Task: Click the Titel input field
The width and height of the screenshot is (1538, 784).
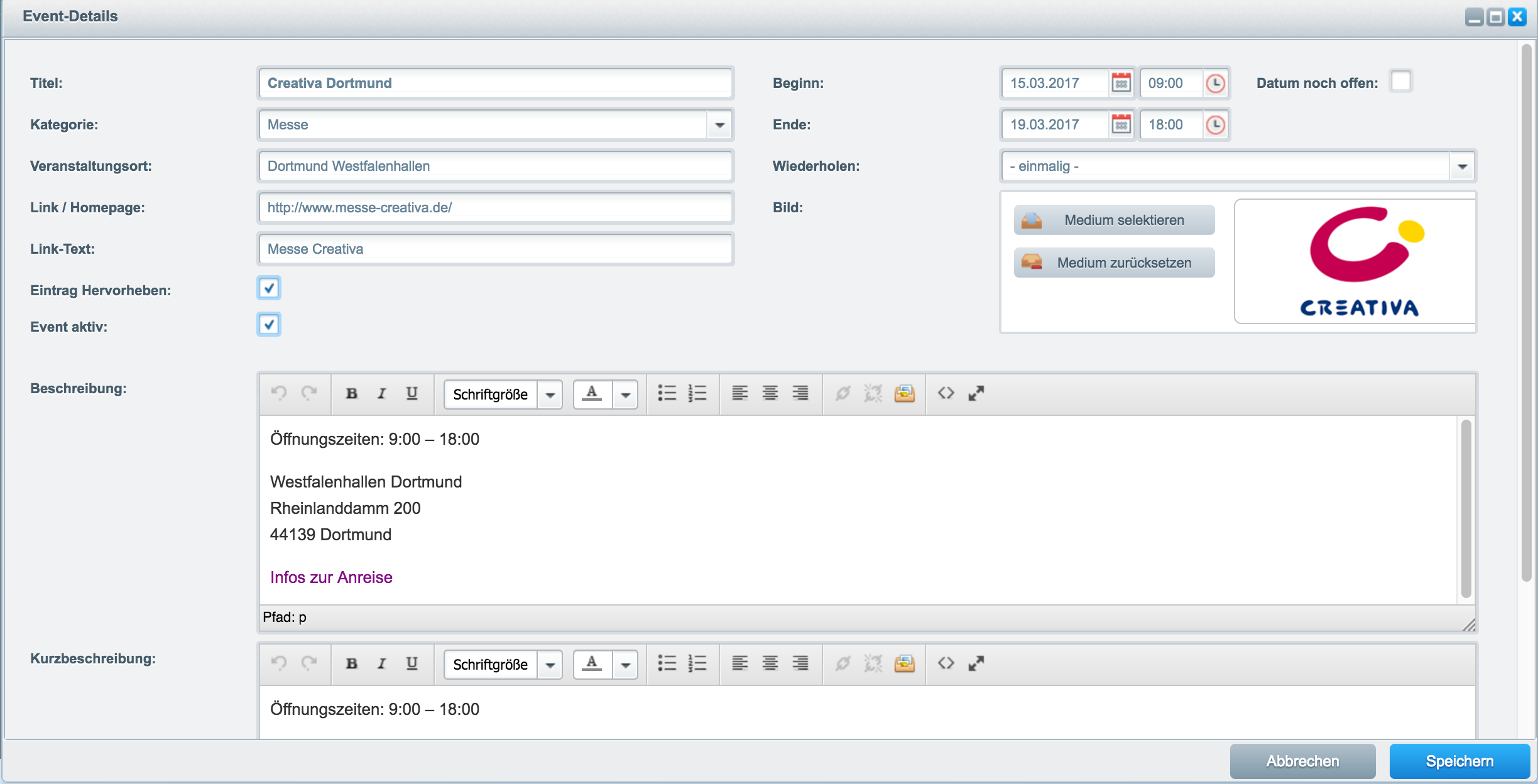Action: point(496,83)
